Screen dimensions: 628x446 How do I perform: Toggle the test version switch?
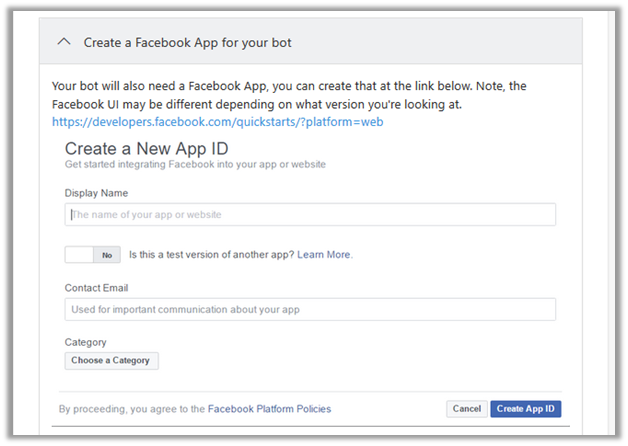point(93,255)
